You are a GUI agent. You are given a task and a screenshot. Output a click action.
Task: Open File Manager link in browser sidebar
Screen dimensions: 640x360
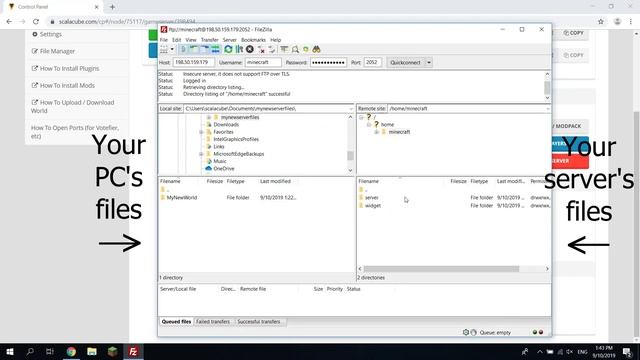click(x=53, y=51)
